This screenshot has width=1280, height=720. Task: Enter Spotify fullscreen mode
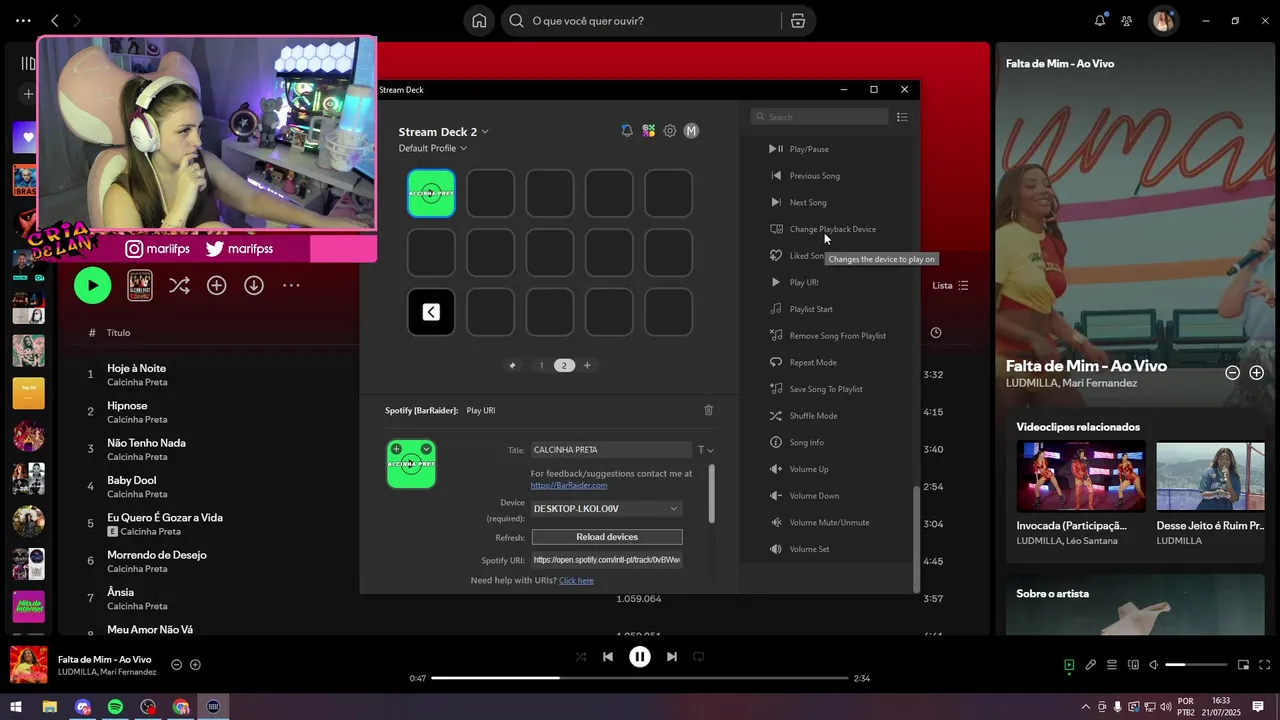point(1265,665)
